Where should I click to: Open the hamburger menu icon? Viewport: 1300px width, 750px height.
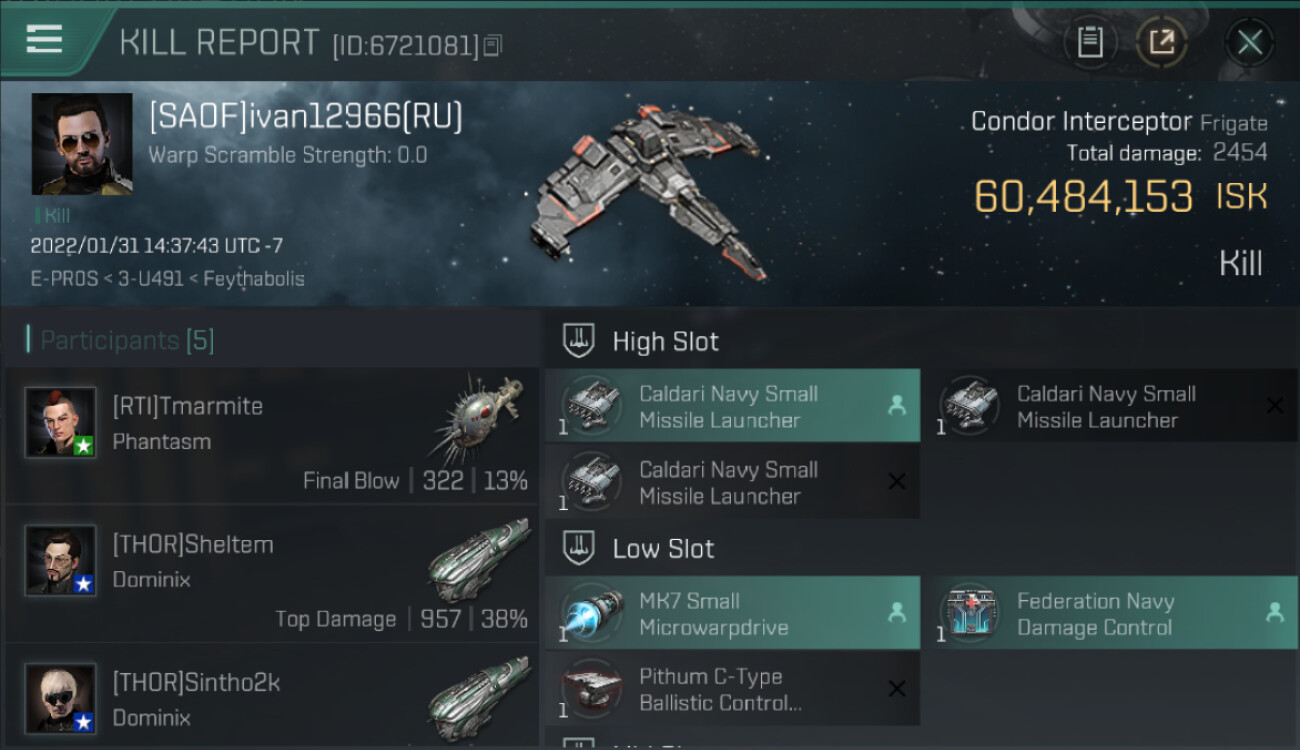click(x=44, y=39)
